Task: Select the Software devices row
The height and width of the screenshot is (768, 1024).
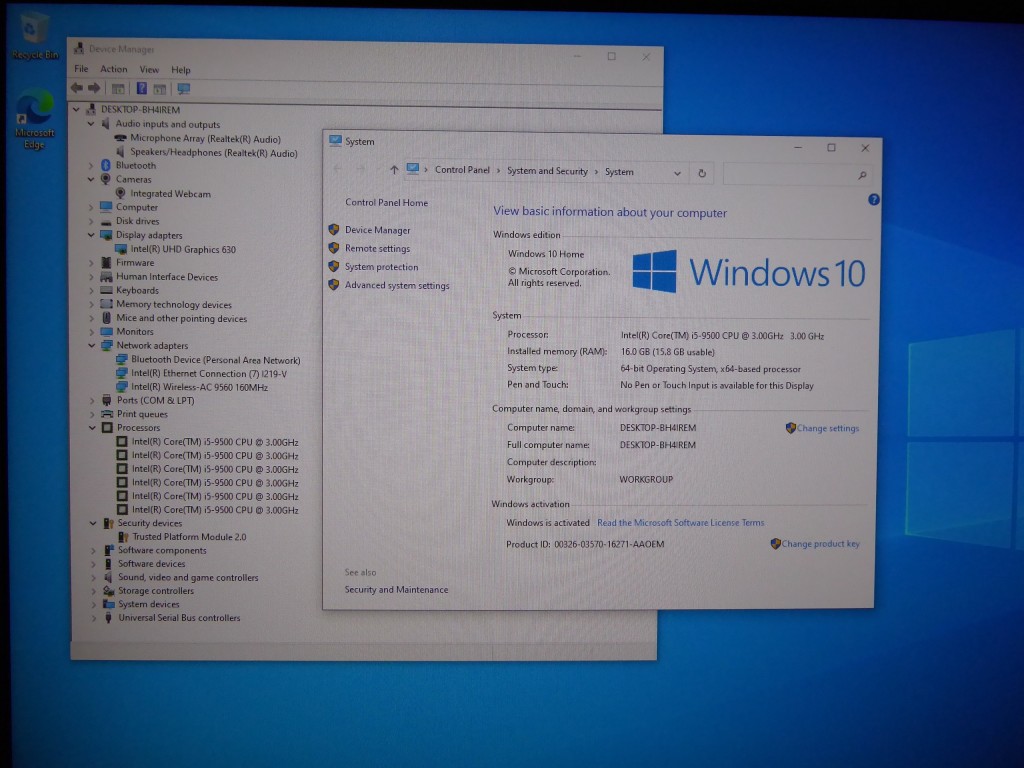Action: point(152,564)
